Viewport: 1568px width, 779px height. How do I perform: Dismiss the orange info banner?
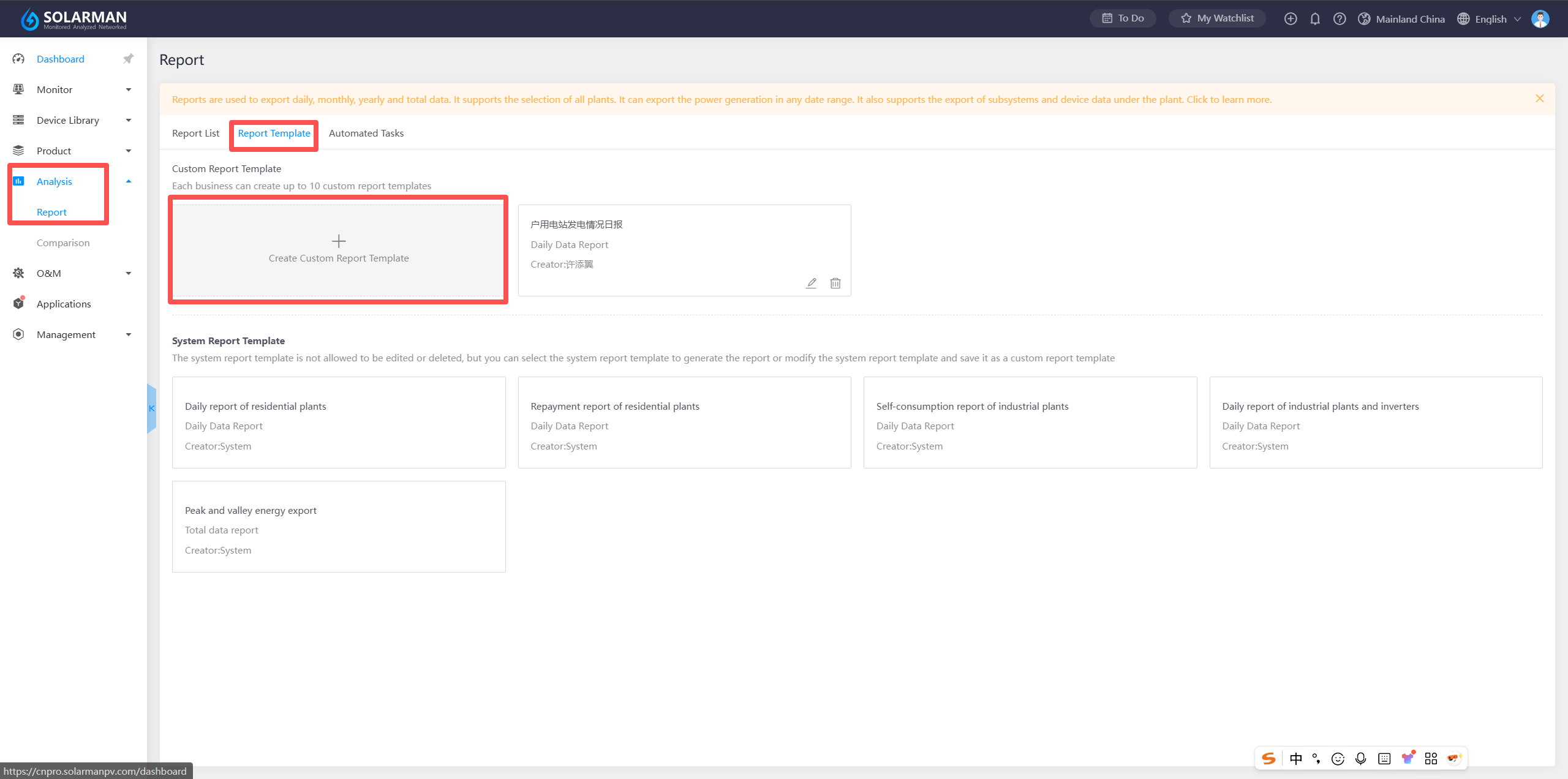tap(1540, 99)
